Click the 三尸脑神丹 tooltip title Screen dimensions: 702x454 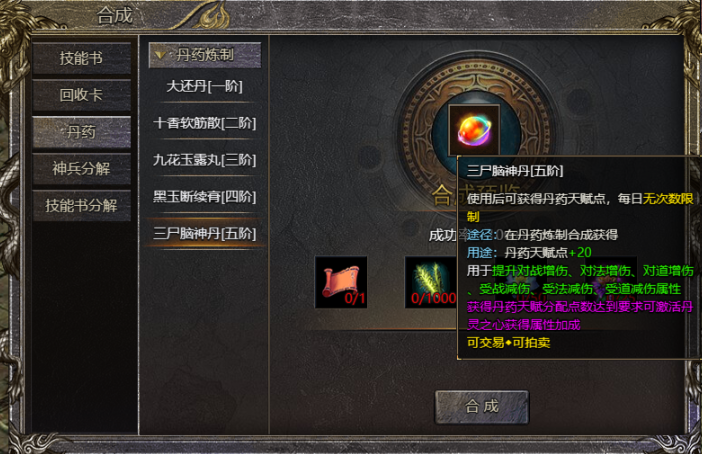515,171
